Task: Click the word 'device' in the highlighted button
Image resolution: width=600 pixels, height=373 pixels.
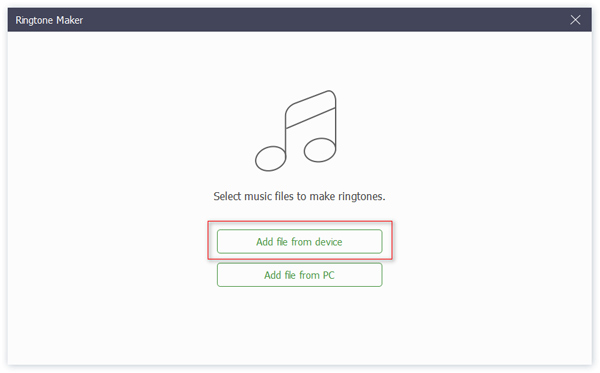Action: click(328, 242)
